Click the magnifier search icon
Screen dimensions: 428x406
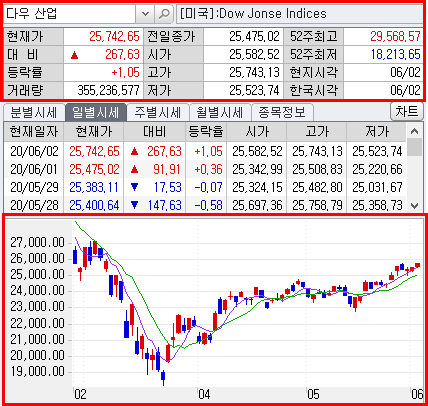tap(164, 14)
